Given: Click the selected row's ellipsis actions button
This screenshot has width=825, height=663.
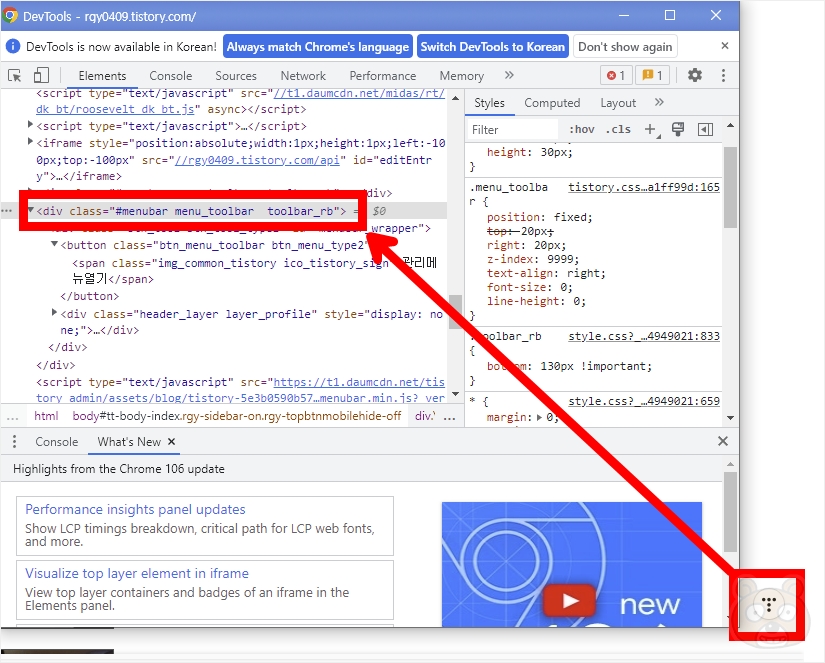Looking at the screenshot, I should [x=6, y=211].
